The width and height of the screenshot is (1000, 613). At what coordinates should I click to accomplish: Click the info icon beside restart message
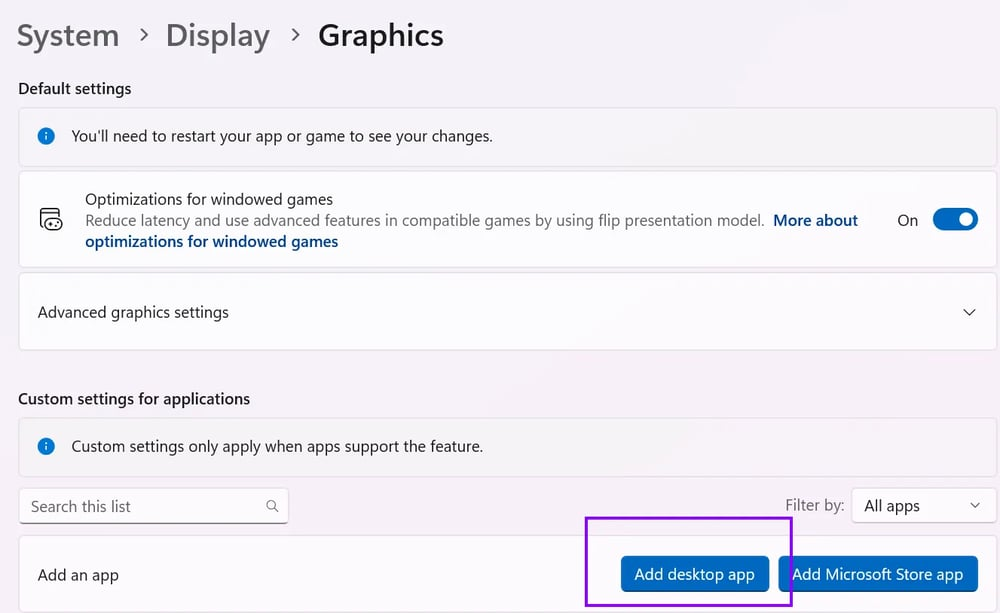(x=46, y=136)
